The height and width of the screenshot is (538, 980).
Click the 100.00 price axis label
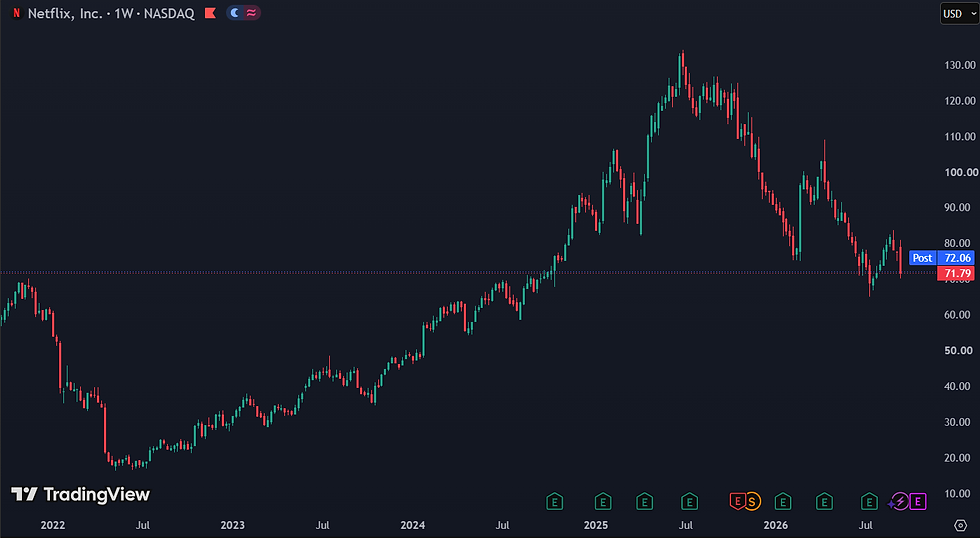961,172
